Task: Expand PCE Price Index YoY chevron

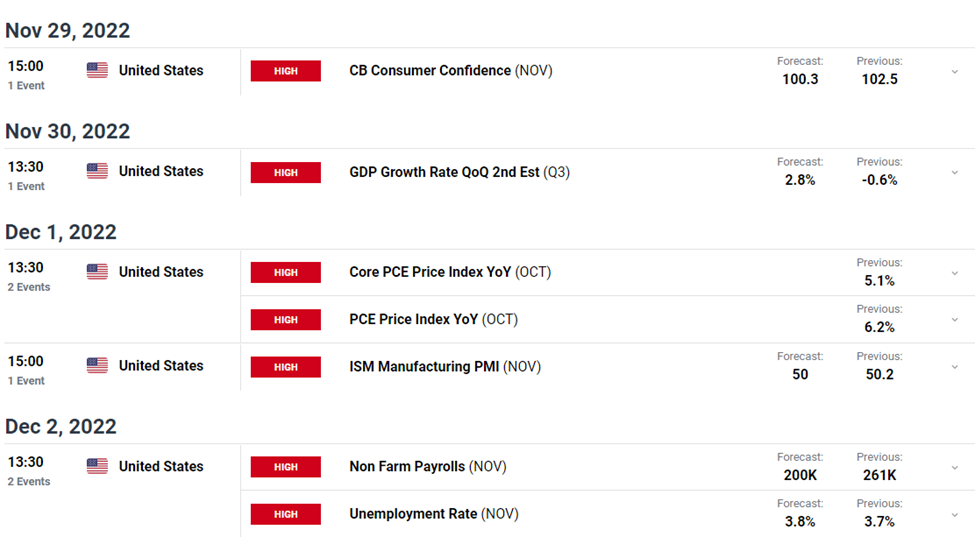Action: (x=954, y=319)
